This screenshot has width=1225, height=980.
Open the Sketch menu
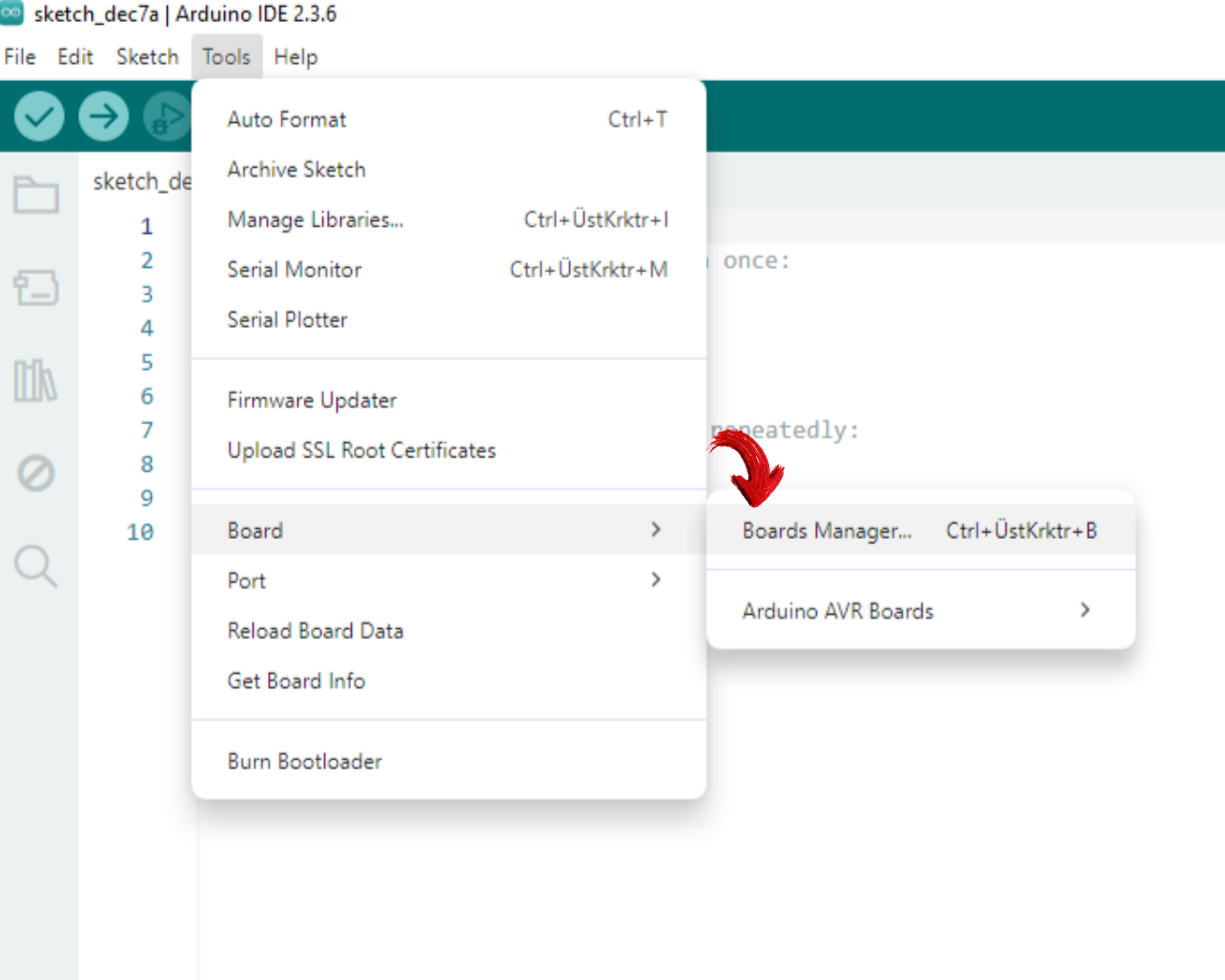(147, 57)
